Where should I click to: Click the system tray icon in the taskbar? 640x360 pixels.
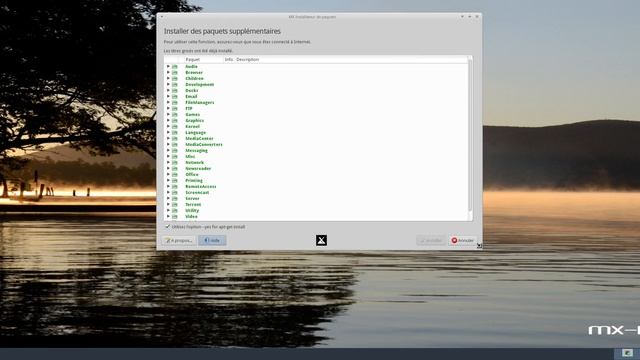tap(627, 353)
